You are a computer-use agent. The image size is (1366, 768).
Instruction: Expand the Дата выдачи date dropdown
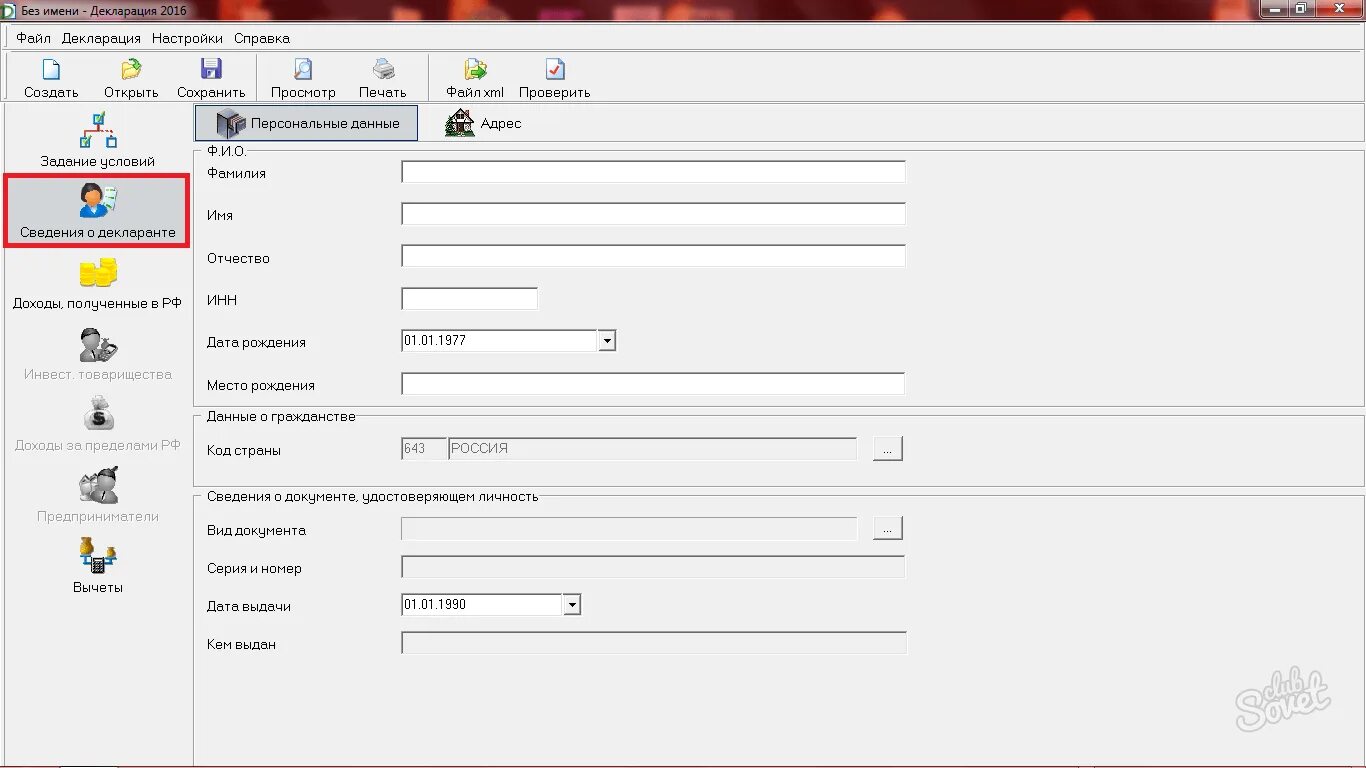click(x=571, y=605)
